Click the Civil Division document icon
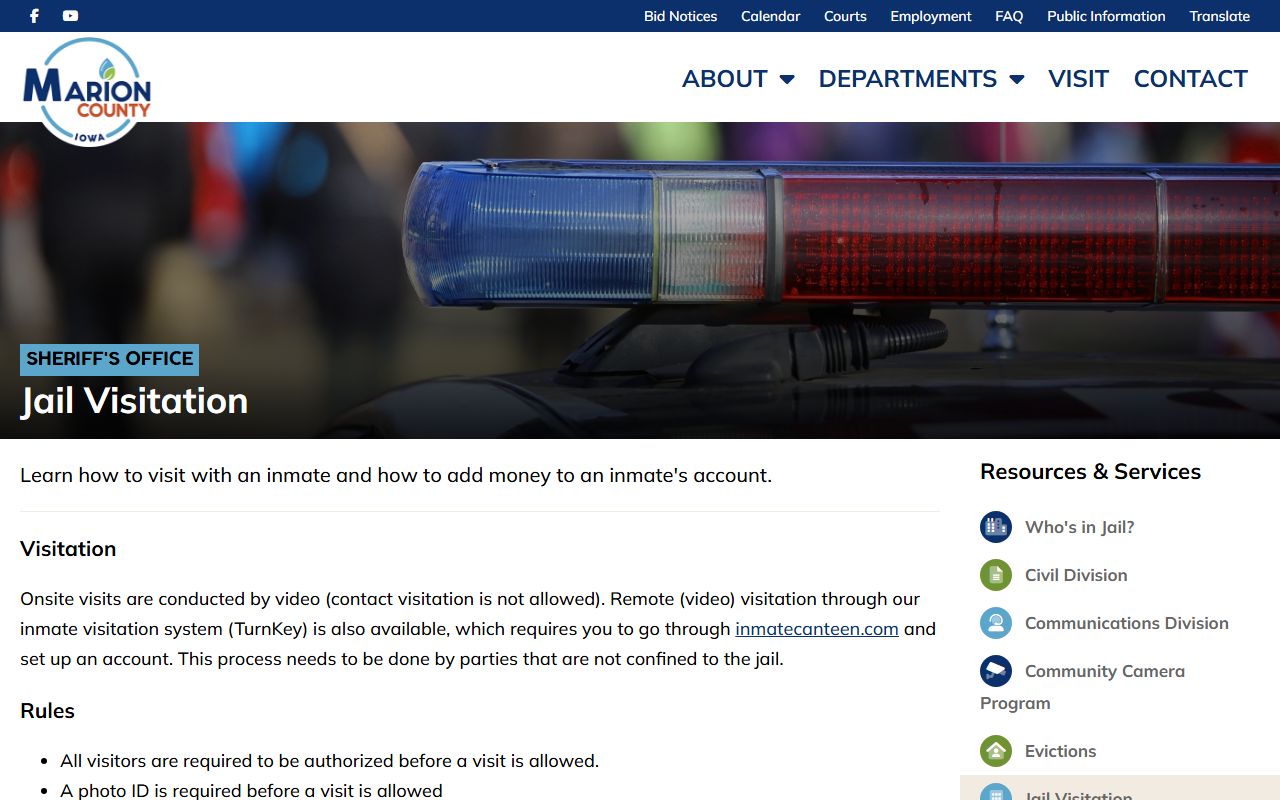This screenshot has height=800, width=1280. (996, 575)
